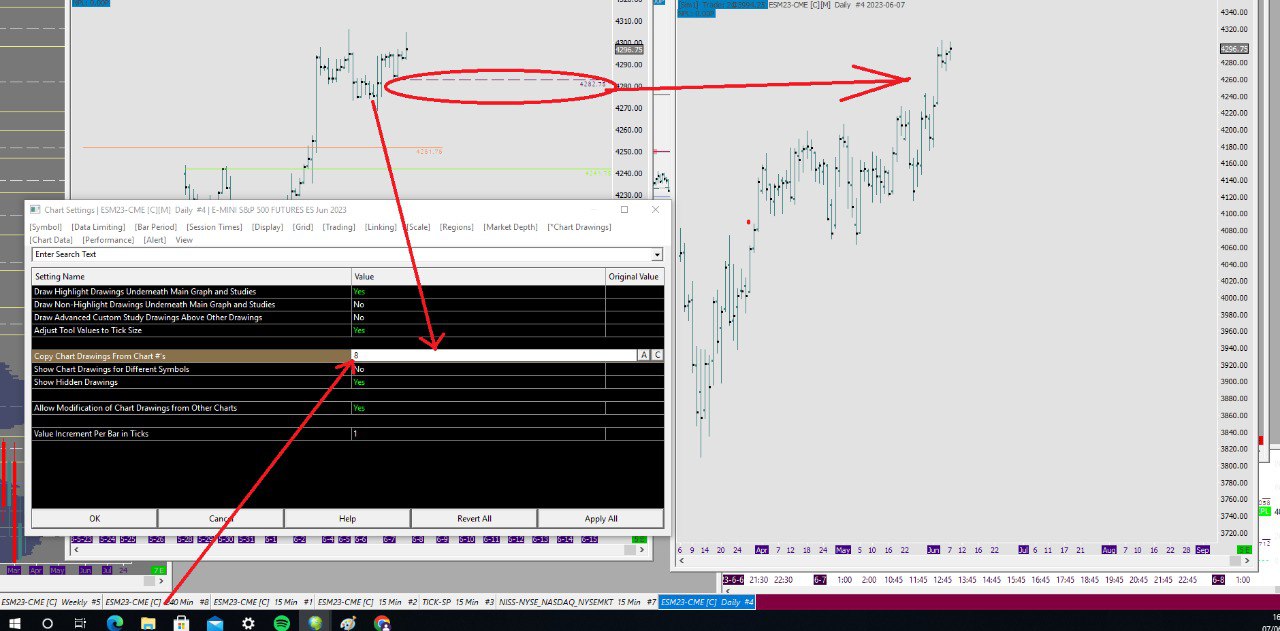Launch Microsoft Edge from the taskbar
Viewport: 1280px width, 631px height.
click(114, 622)
